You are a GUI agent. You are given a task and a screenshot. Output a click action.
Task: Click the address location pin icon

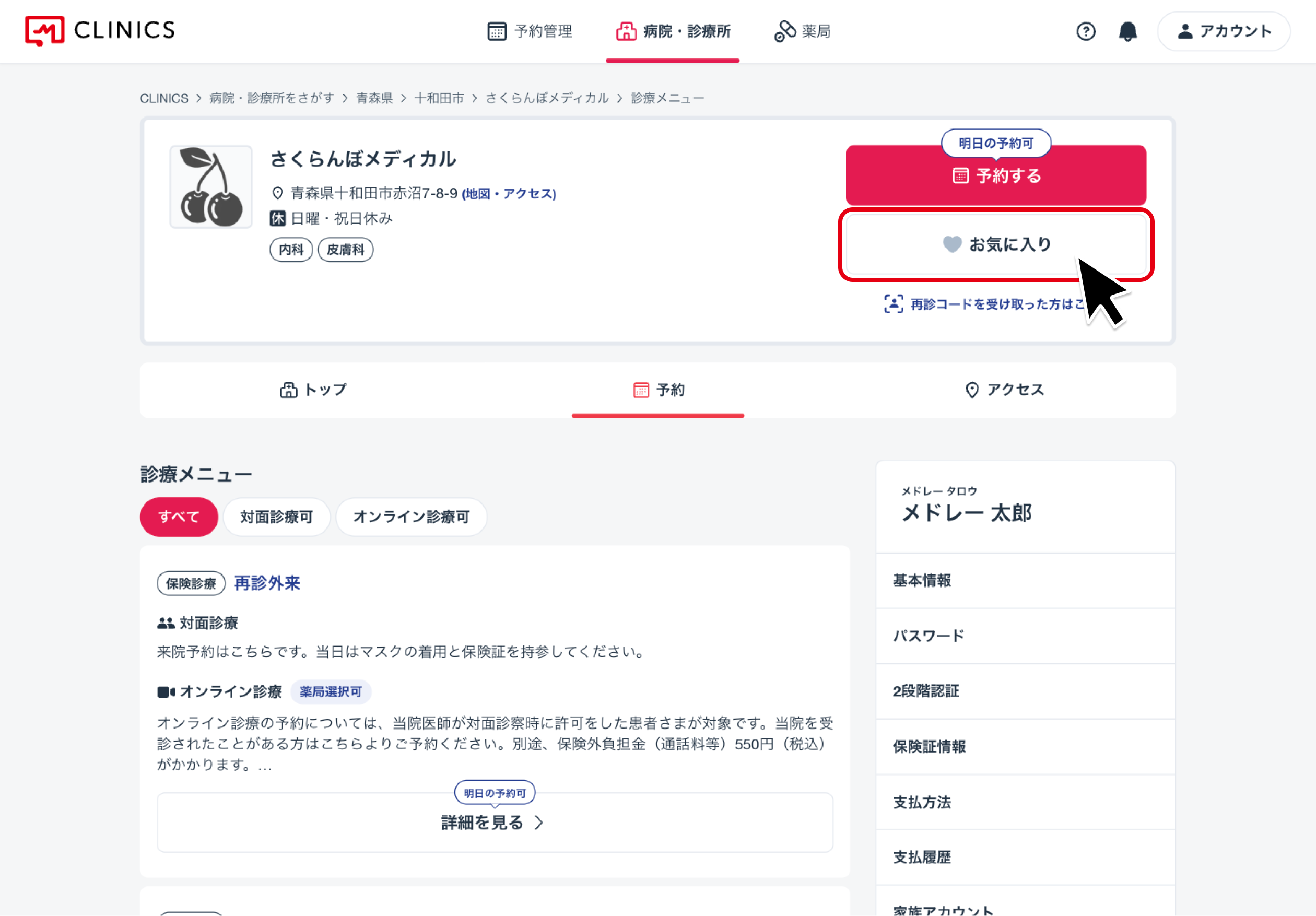277,194
